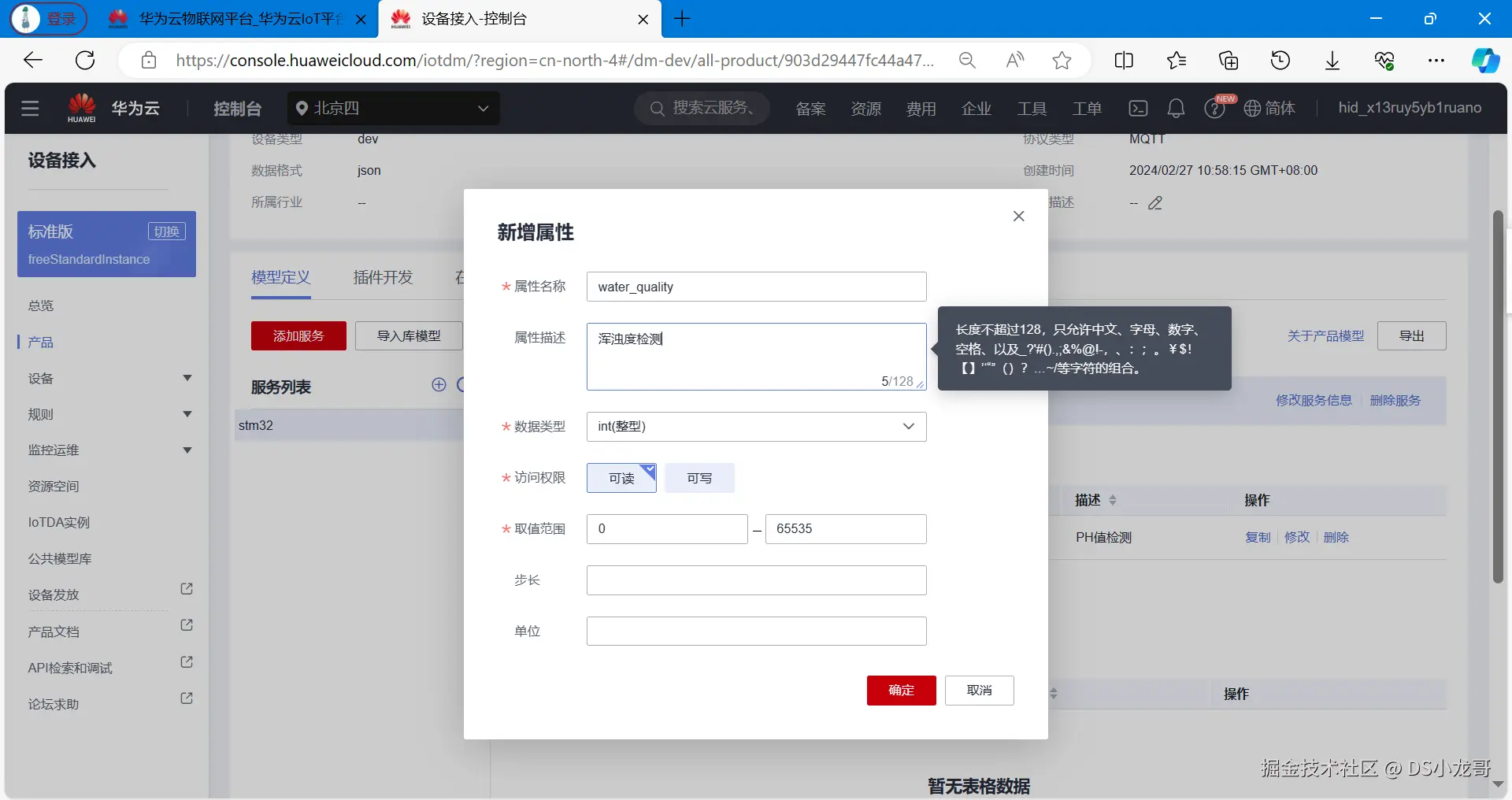Sort the 描述 column with sort arrows
This screenshot has width=1512, height=800.
point(1112,500)
